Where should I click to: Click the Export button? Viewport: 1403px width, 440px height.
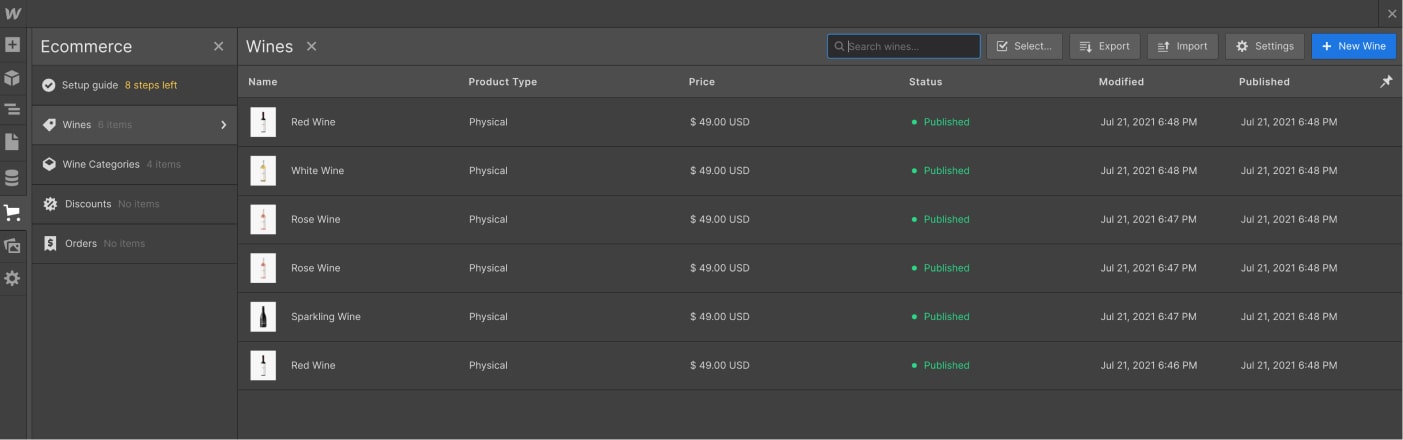pos(1105,46)
